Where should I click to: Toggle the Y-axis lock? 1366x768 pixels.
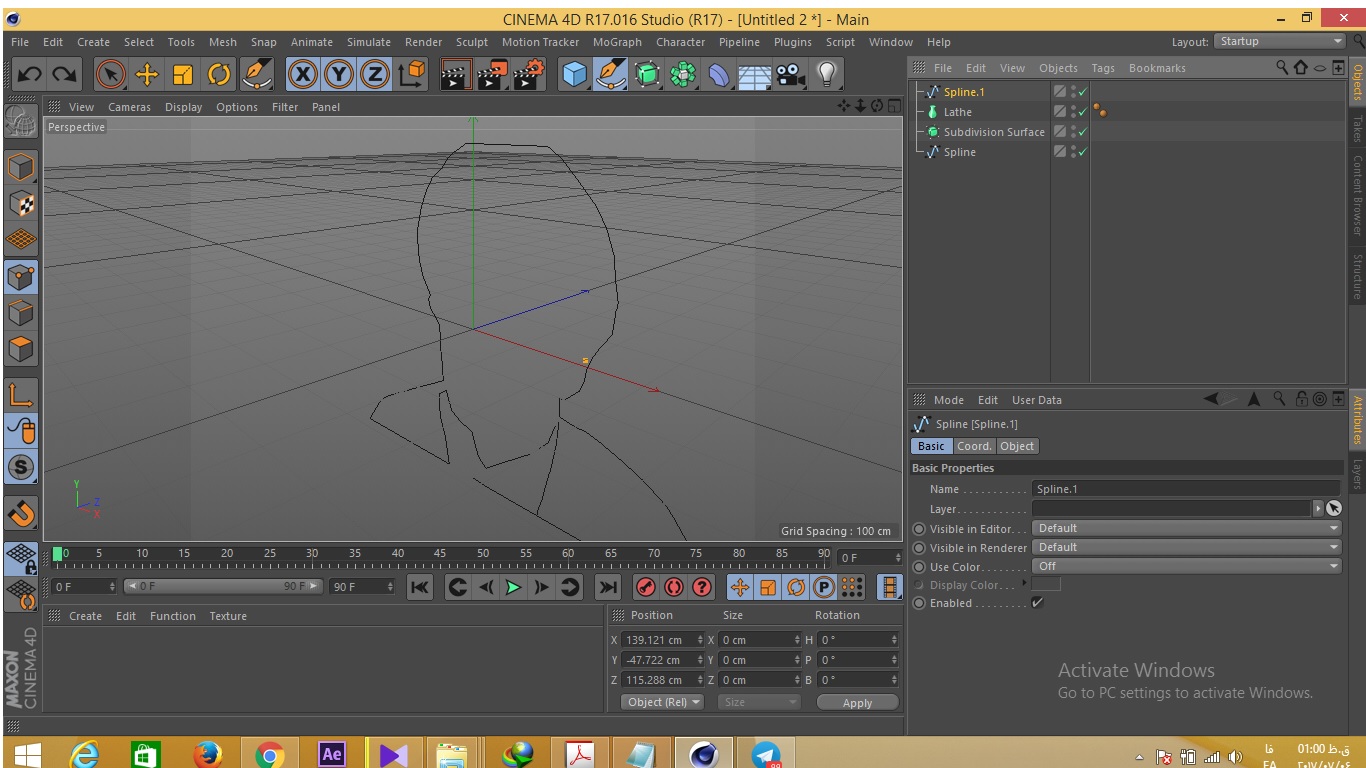[x=339, y=74]
